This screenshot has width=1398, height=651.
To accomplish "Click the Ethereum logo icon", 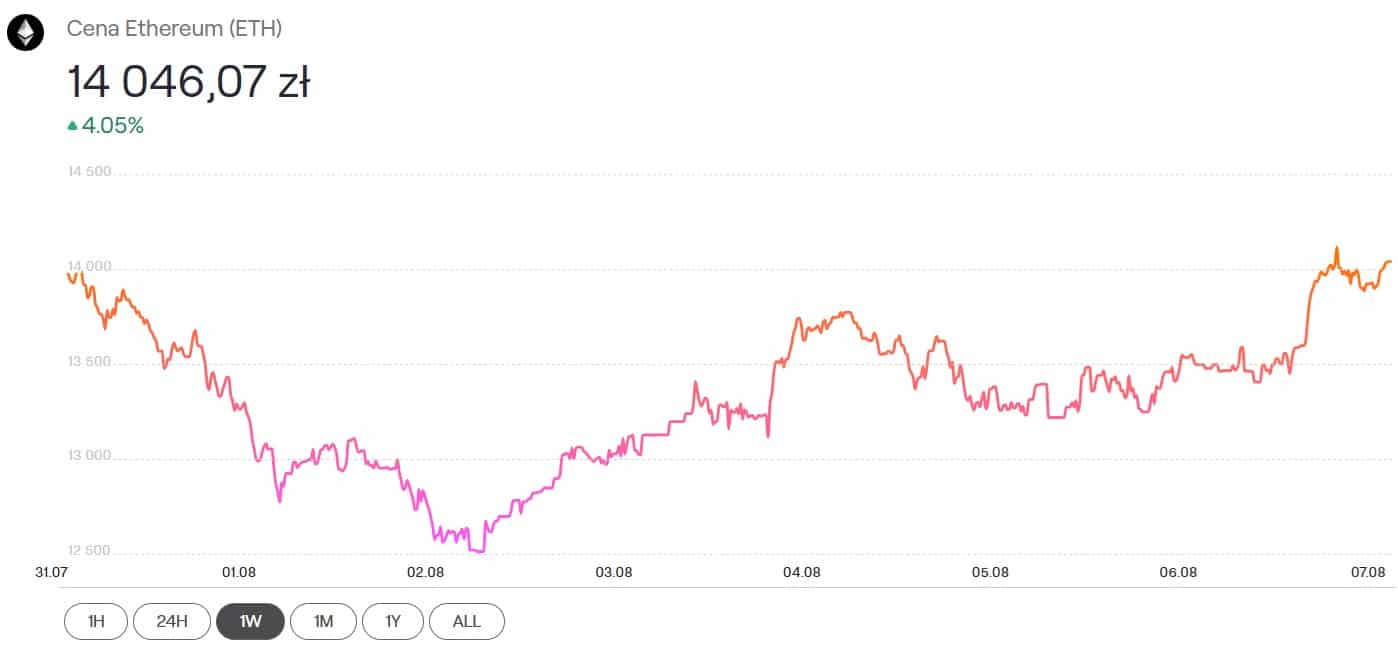I will pos(25,32).
